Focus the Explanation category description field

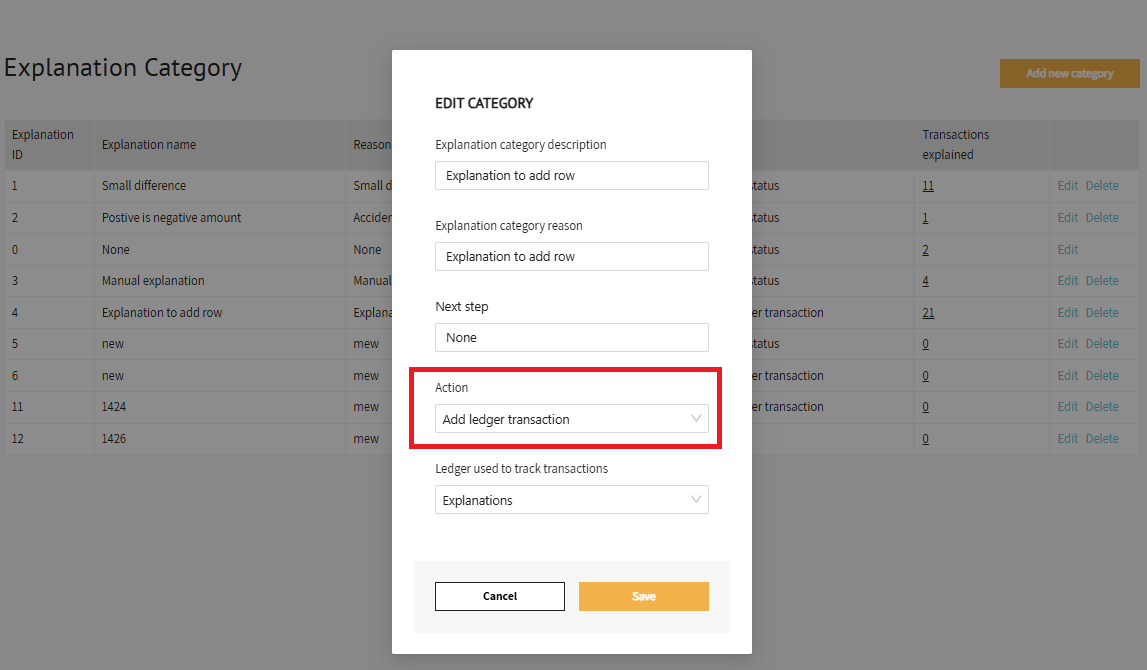point(571,176)
